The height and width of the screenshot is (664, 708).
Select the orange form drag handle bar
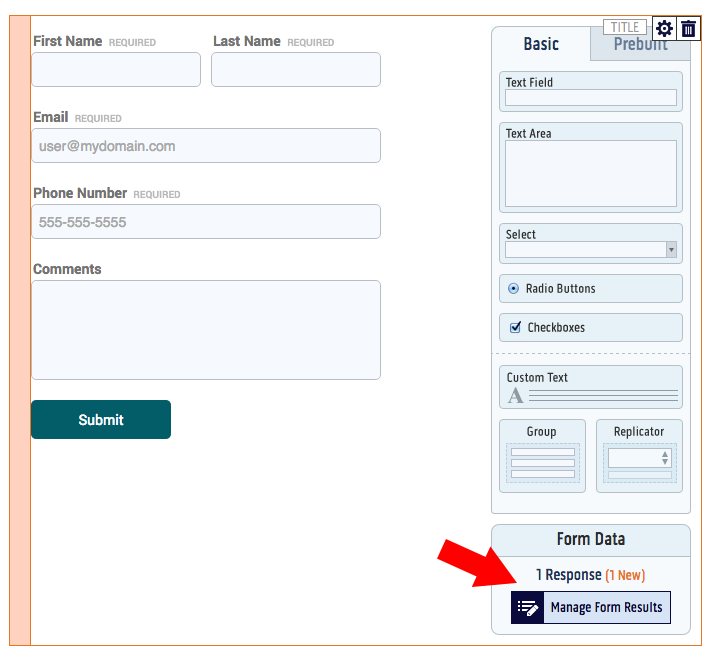click(20, 330)
